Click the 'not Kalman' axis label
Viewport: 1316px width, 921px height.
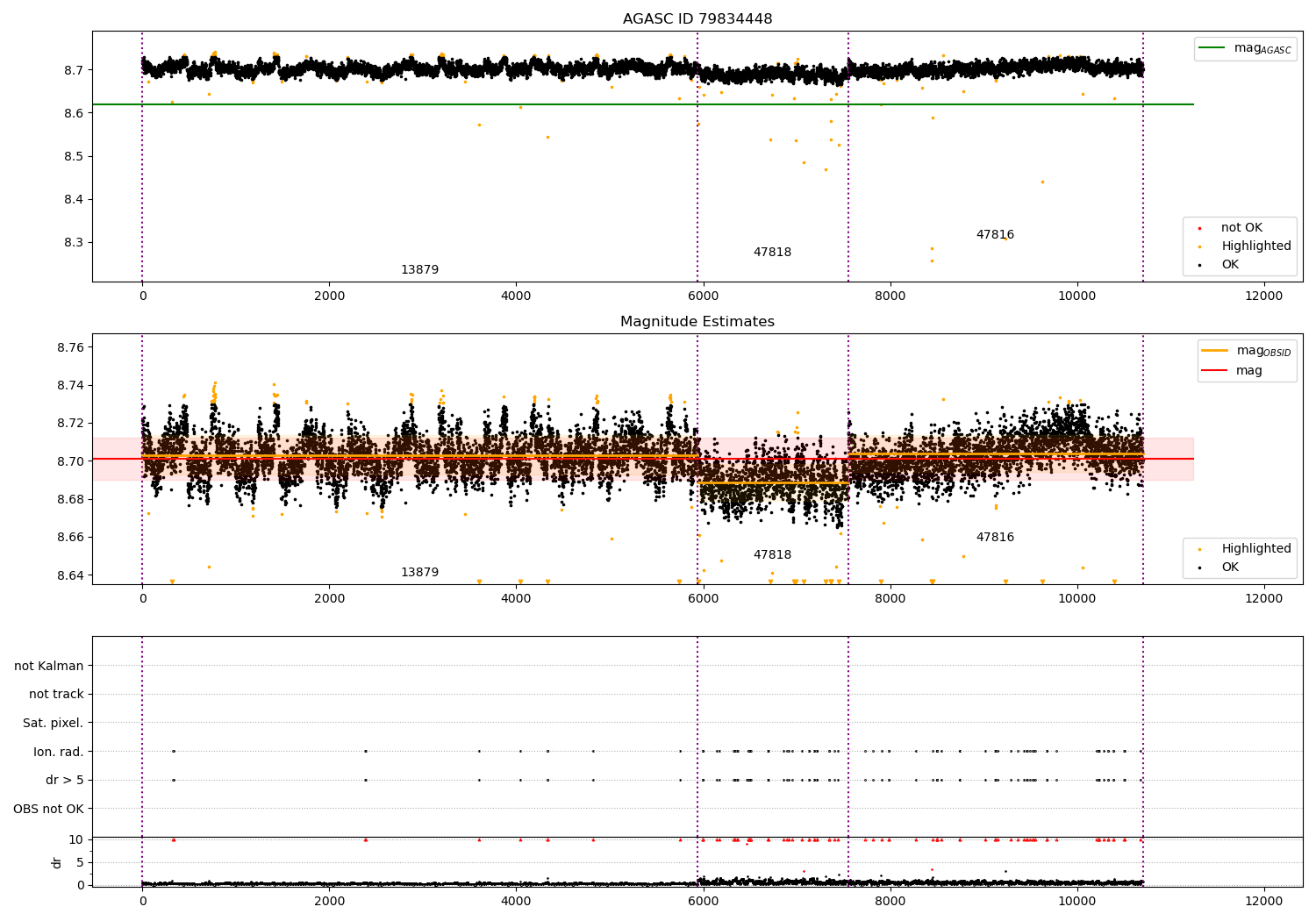click(x=49, y=666)
